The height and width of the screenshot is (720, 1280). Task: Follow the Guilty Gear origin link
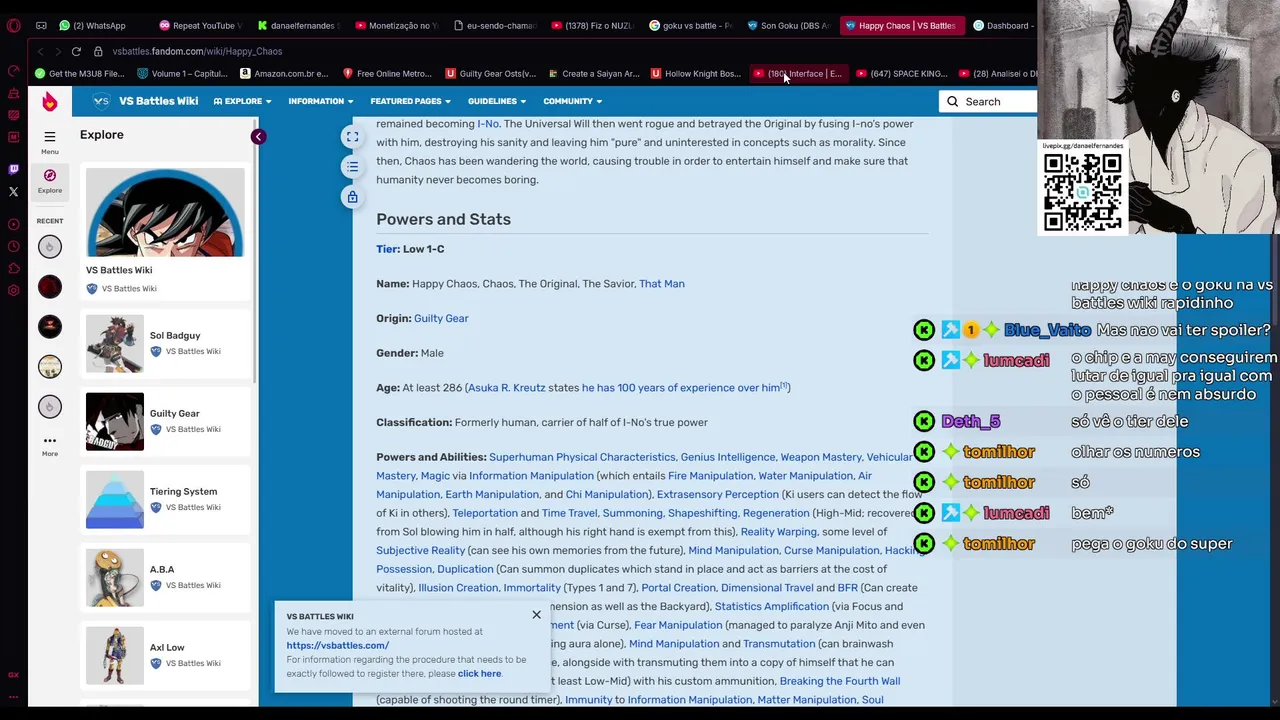[x=441, y=318]
